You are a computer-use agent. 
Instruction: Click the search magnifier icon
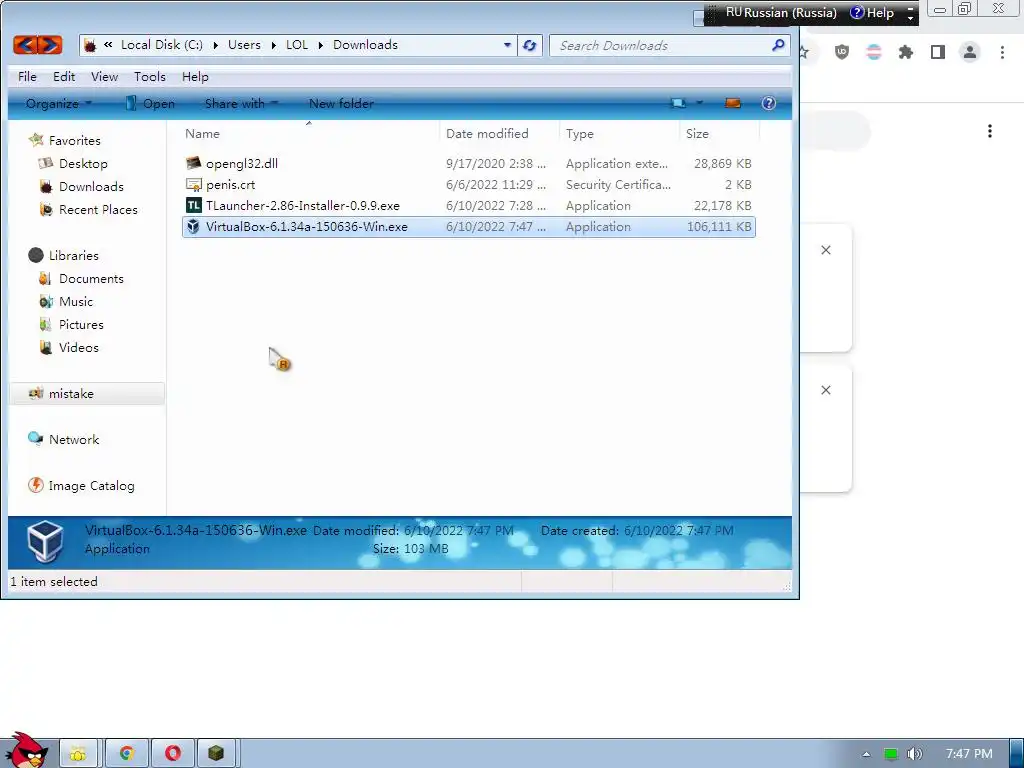(x=778, y=45)
